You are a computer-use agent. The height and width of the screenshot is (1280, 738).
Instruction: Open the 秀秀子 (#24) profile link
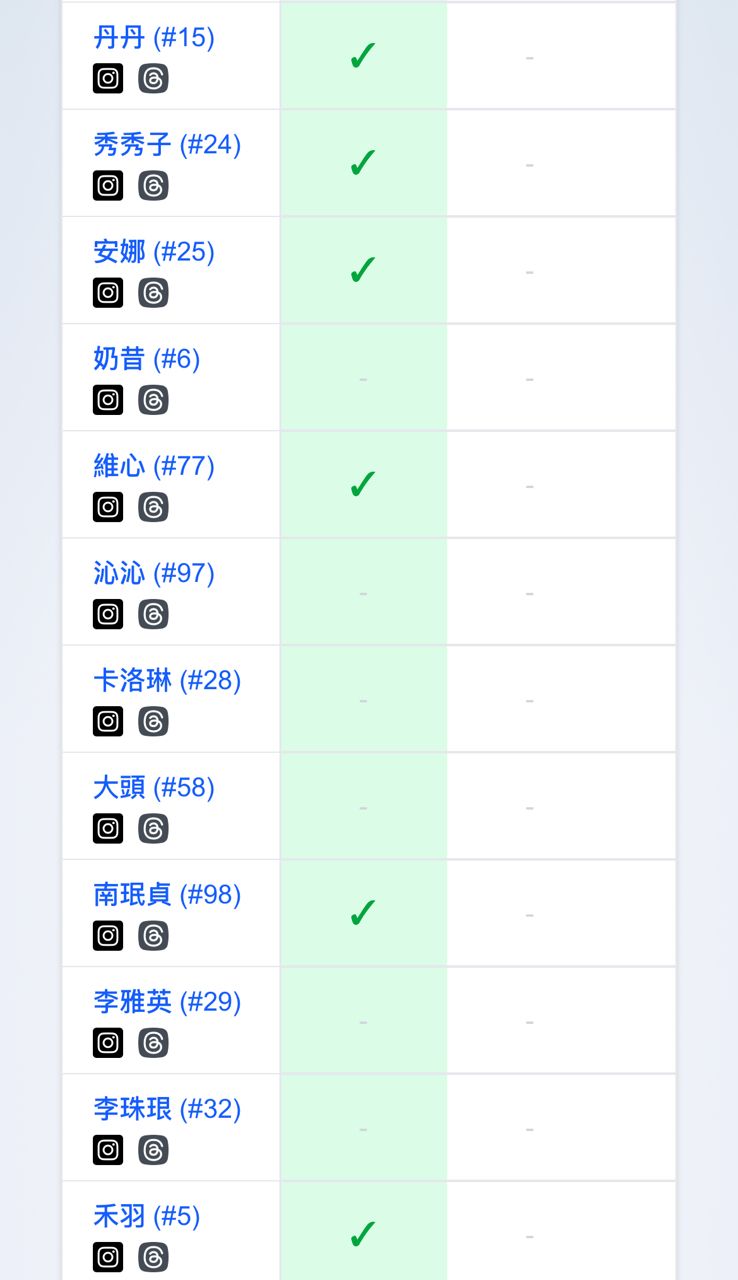tap(167, 145)
